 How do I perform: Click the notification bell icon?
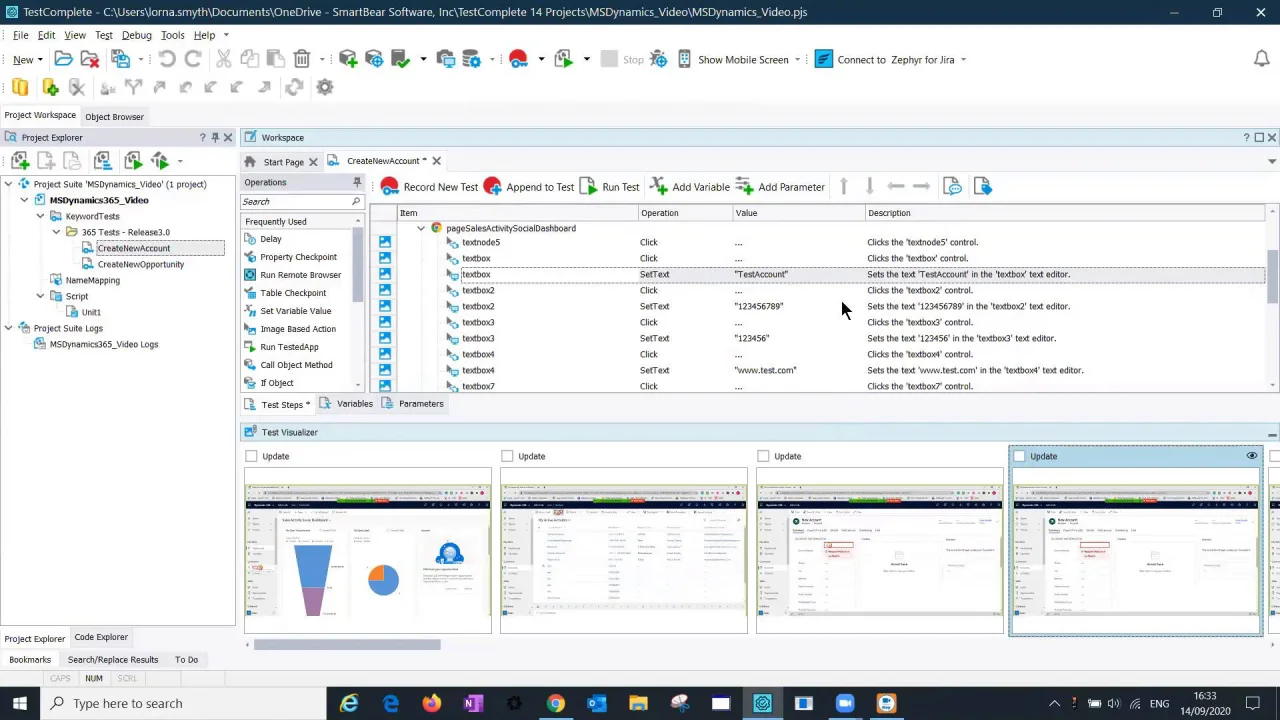(x=1261, y=59)
